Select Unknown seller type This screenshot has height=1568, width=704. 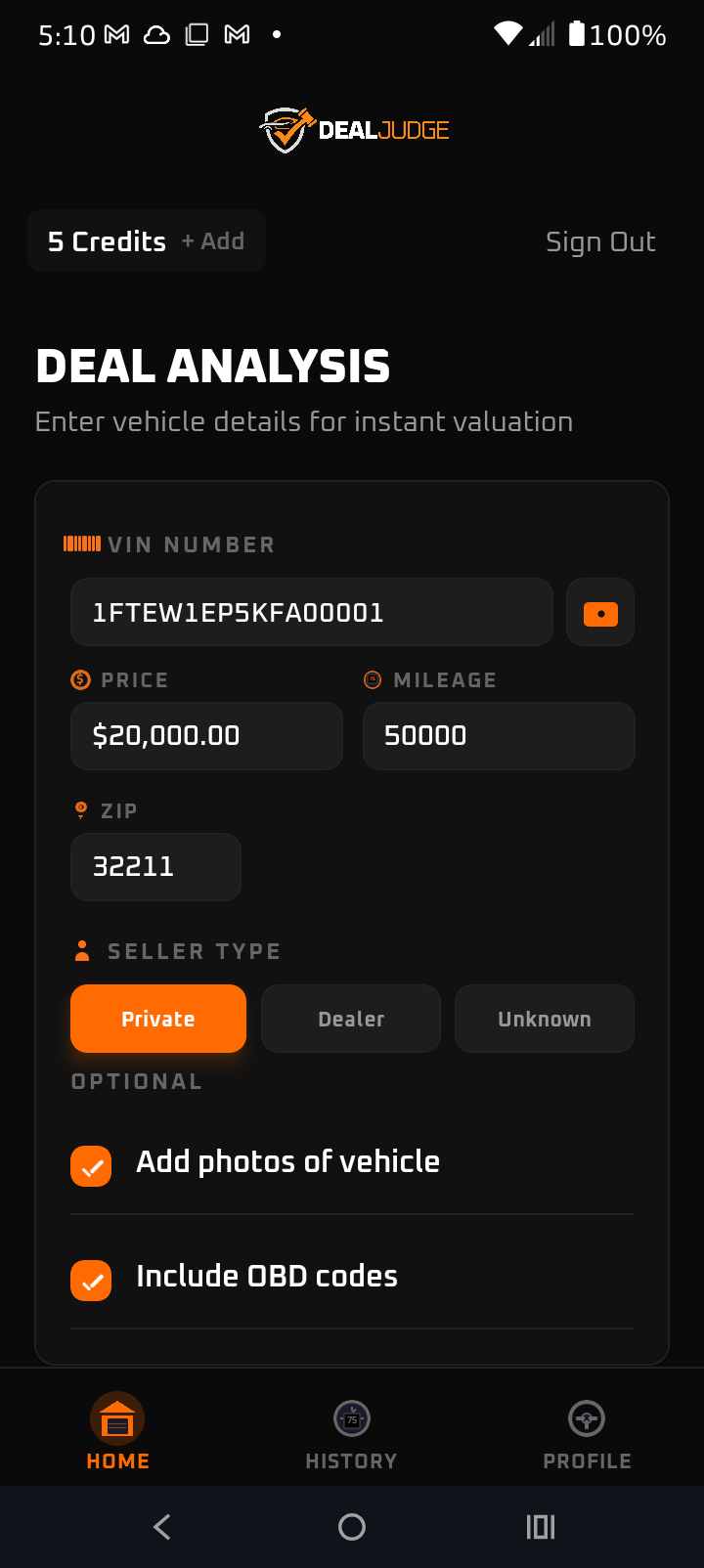tap(544, 1019)
